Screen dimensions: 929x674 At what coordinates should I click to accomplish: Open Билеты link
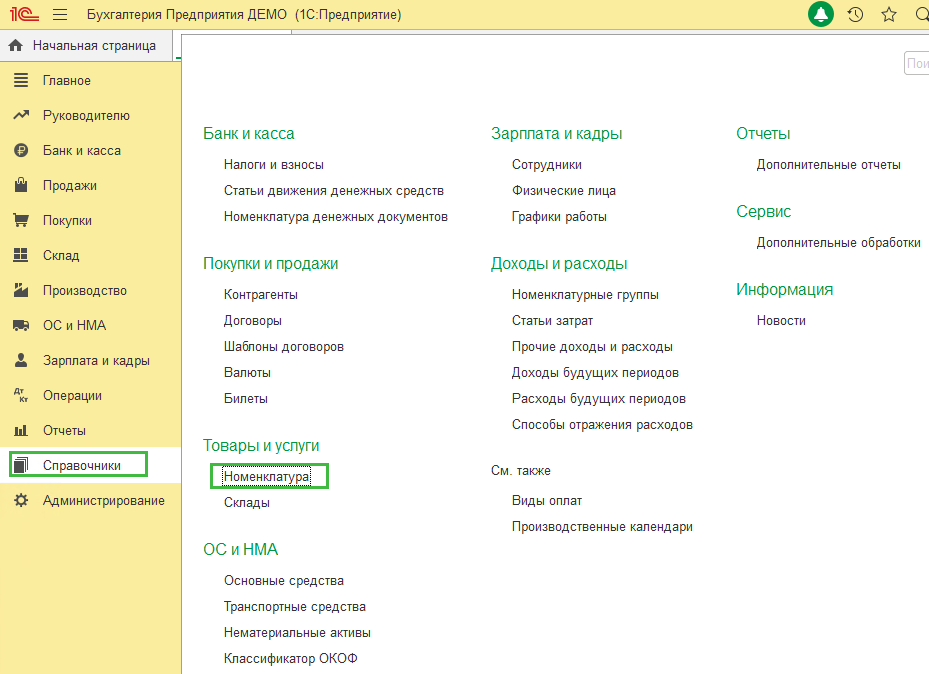pyautogui.click(x=246, y=399)
